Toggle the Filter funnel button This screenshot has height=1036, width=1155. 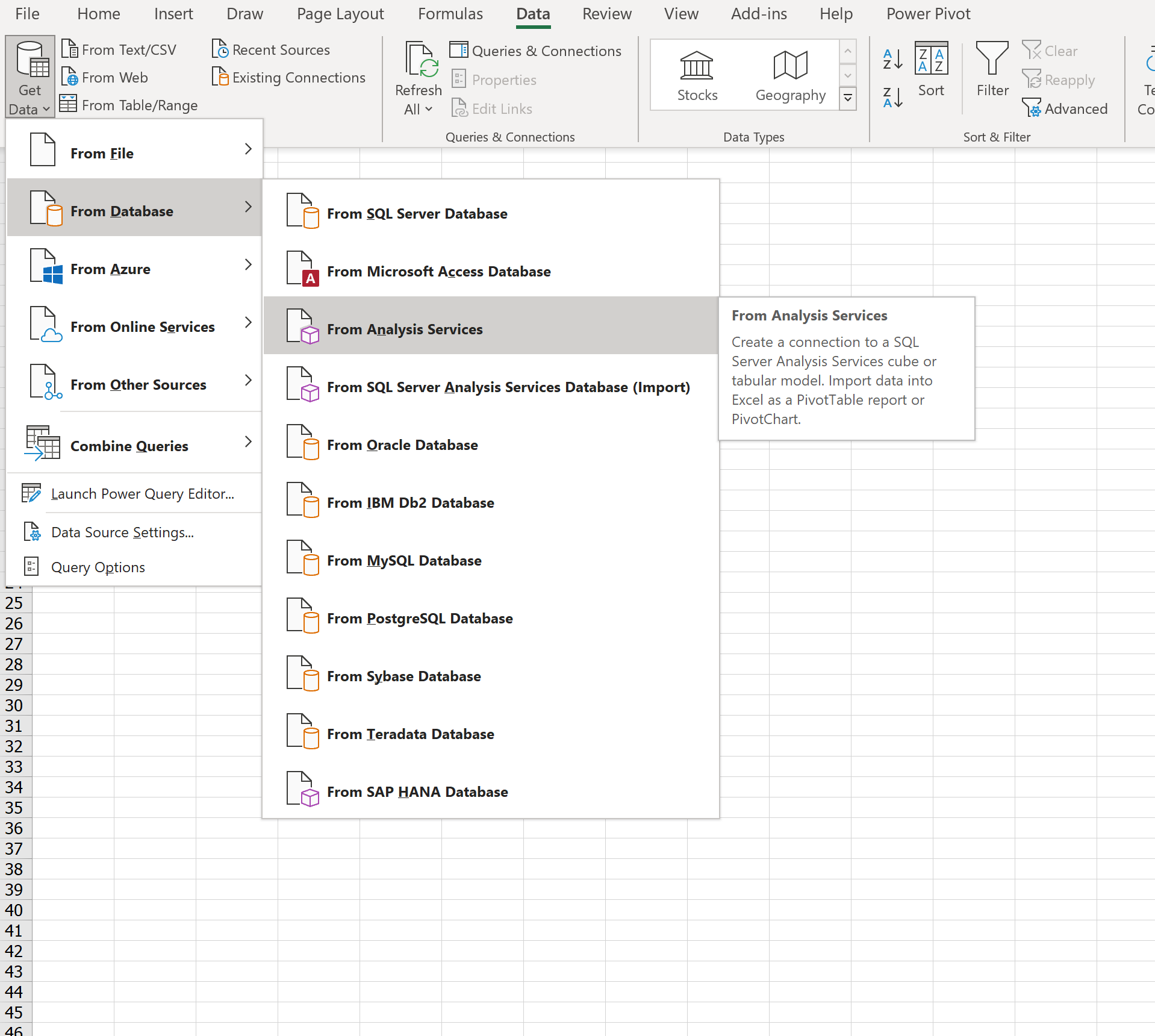(x=992, y=69)
